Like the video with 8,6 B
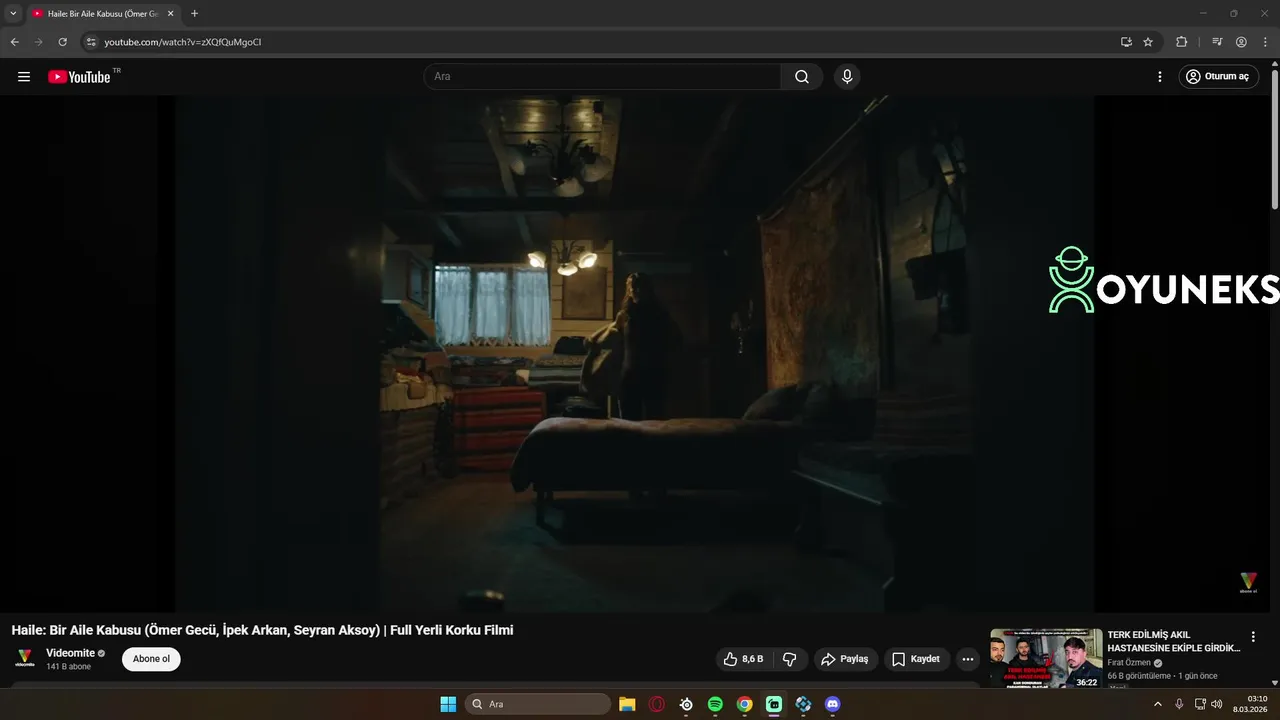The height and width of the screenshot is (720, 1280). click(742, 659)
